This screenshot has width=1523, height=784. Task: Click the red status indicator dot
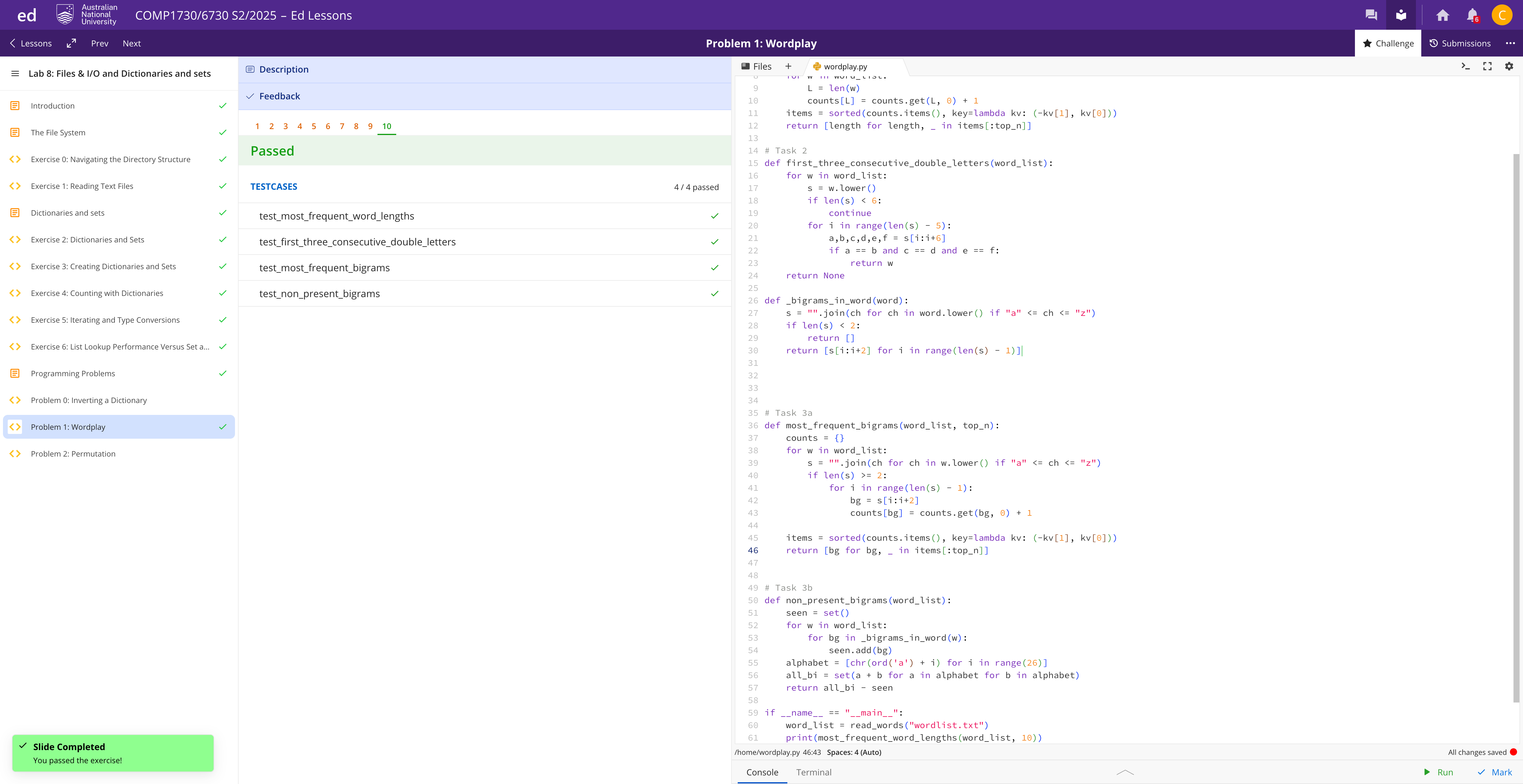click(x=1513, y=752)
